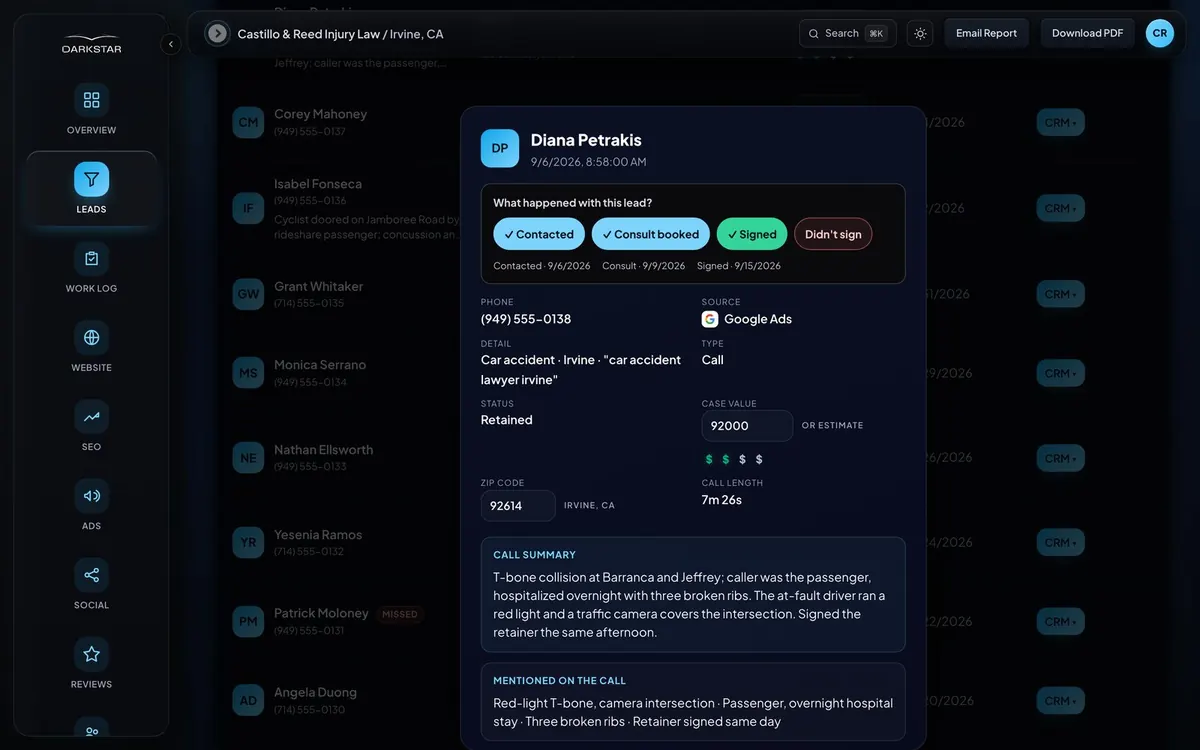Open the CRM dropdown in Nathan Ellsworth's row
1200x750 pixels.
tap(1061, 458)
